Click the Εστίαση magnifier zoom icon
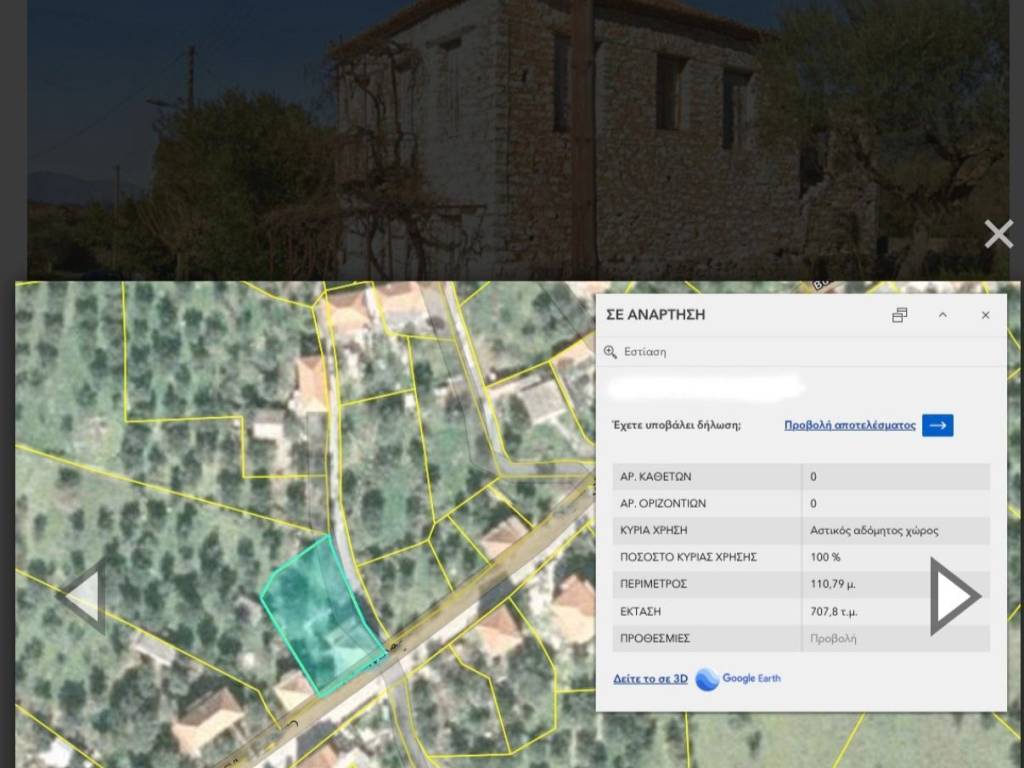This screenshot has width=1024, height=768. pos(611,352)
